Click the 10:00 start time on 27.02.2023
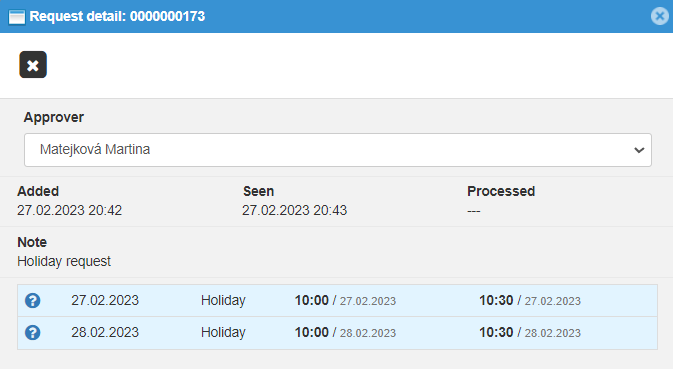The height and width of the screenshot is (369, 673). pos(312,300)
